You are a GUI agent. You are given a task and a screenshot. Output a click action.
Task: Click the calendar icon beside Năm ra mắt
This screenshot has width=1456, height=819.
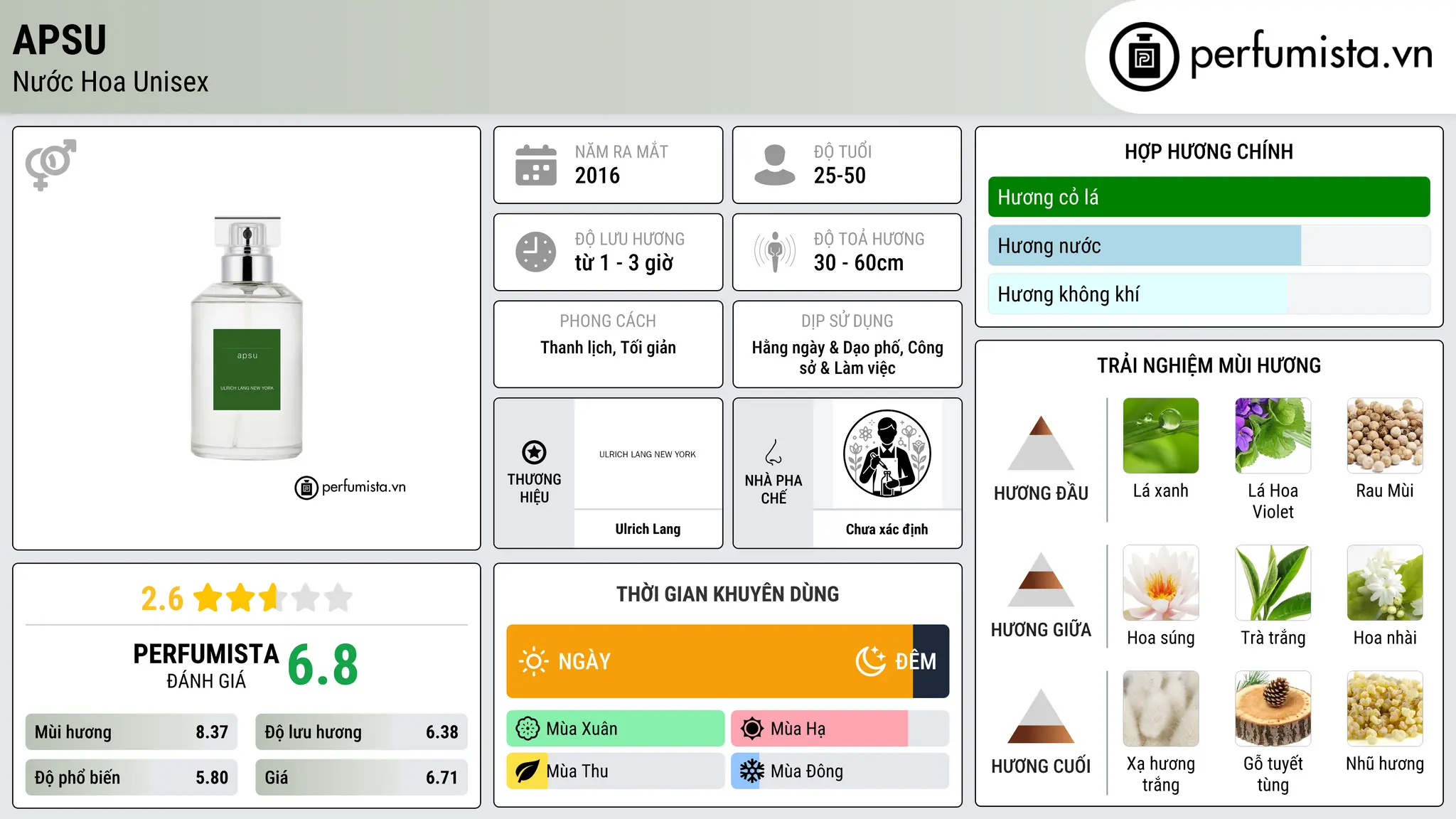536,165
